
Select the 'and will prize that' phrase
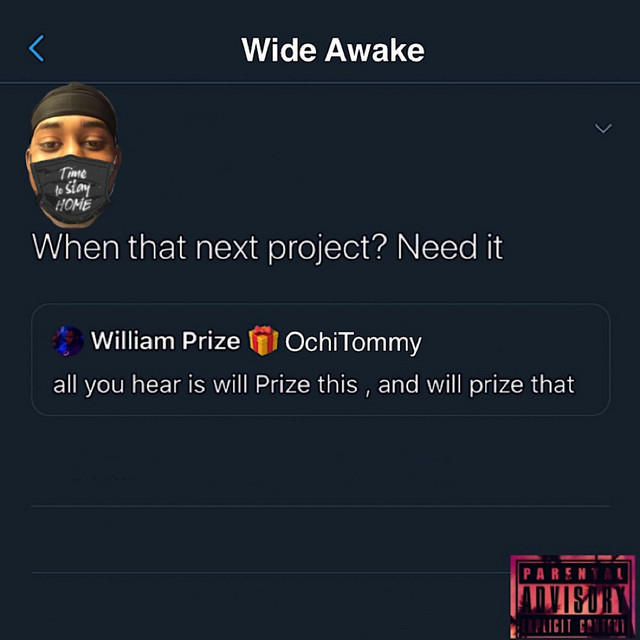(x=476, y=384)
